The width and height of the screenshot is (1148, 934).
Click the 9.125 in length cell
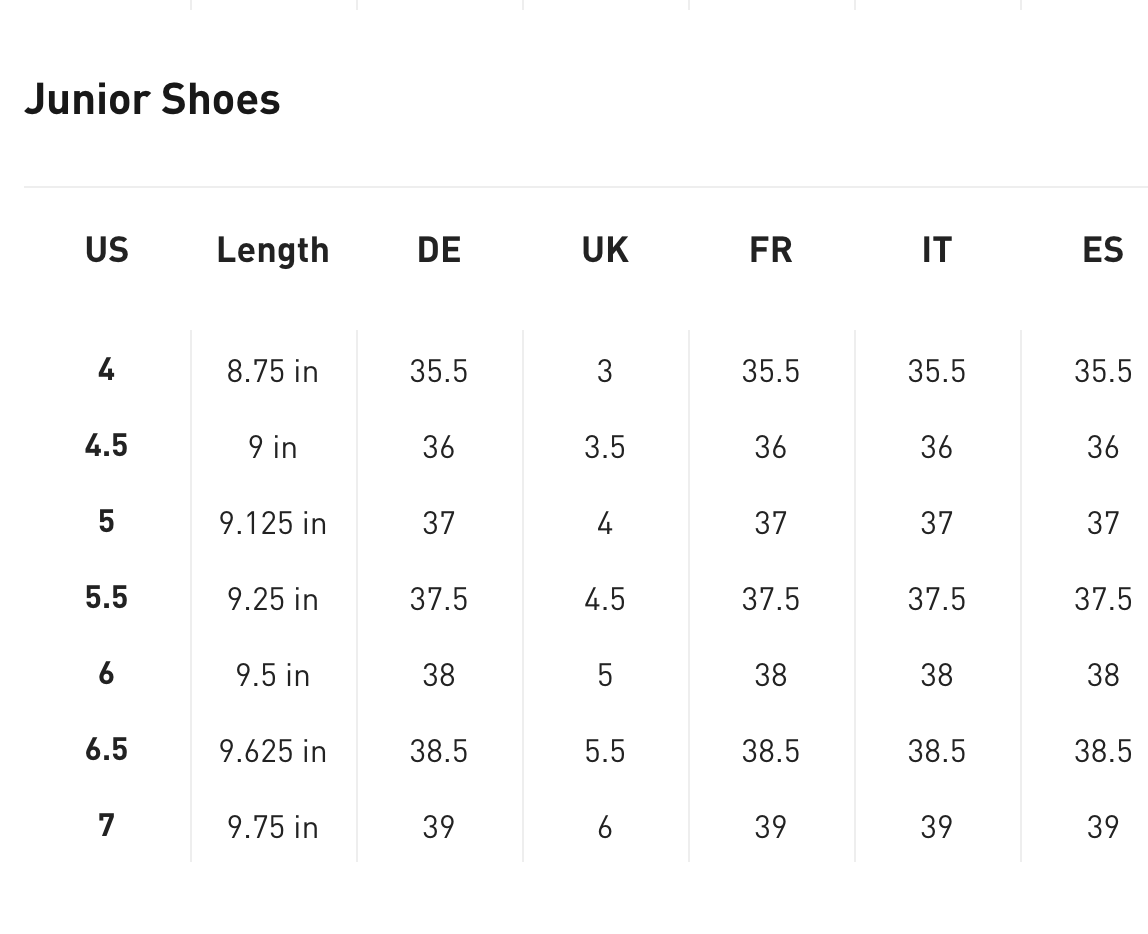pos(273,523)
